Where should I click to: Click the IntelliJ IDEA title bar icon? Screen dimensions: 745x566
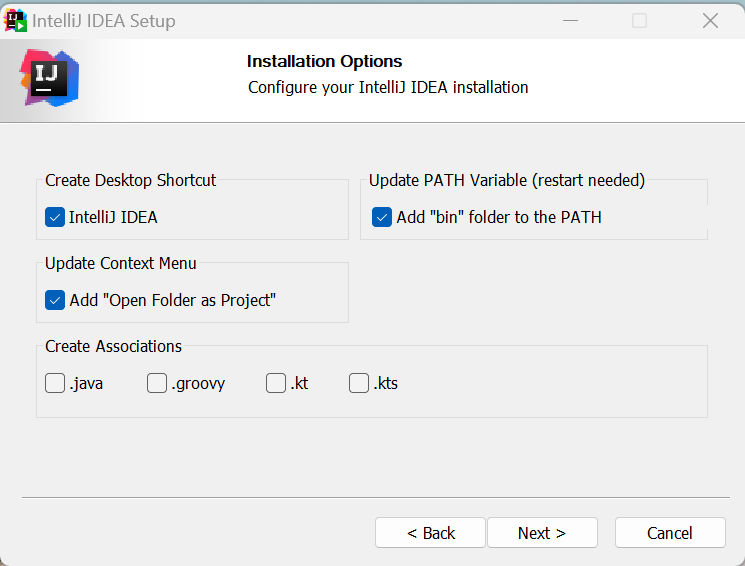coord(16,20)
